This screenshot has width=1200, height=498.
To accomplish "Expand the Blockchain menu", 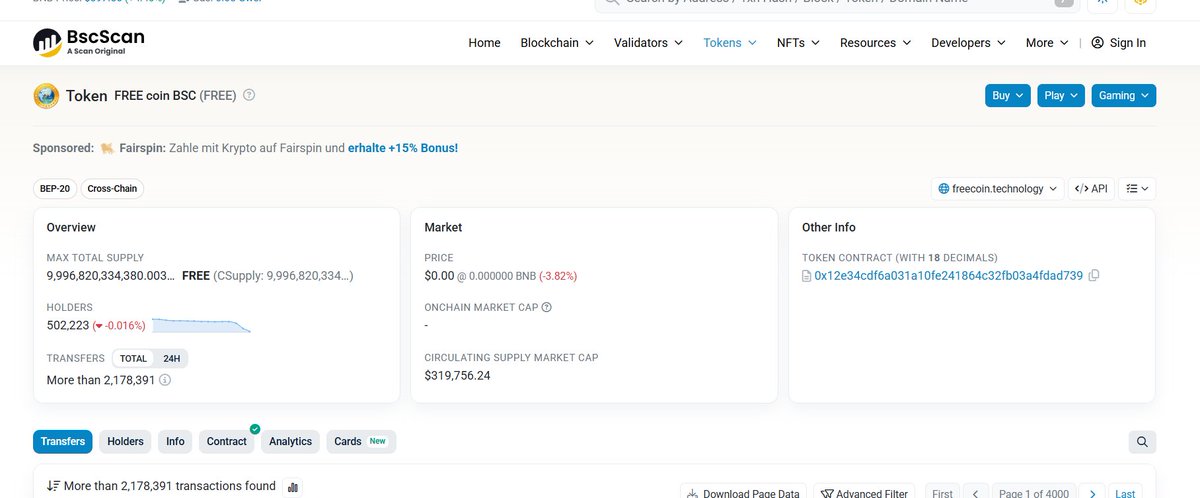I will (x=557, y=43).
